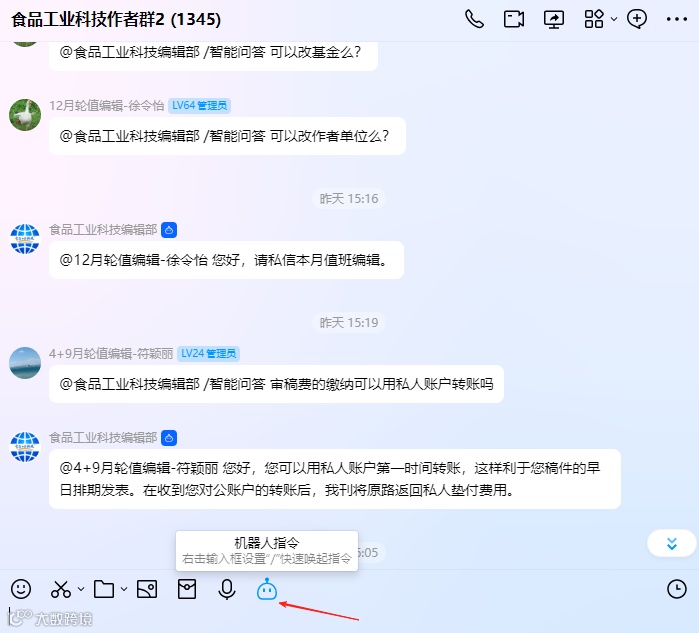Click the reply about 私人账户第一时间转账

335,479
